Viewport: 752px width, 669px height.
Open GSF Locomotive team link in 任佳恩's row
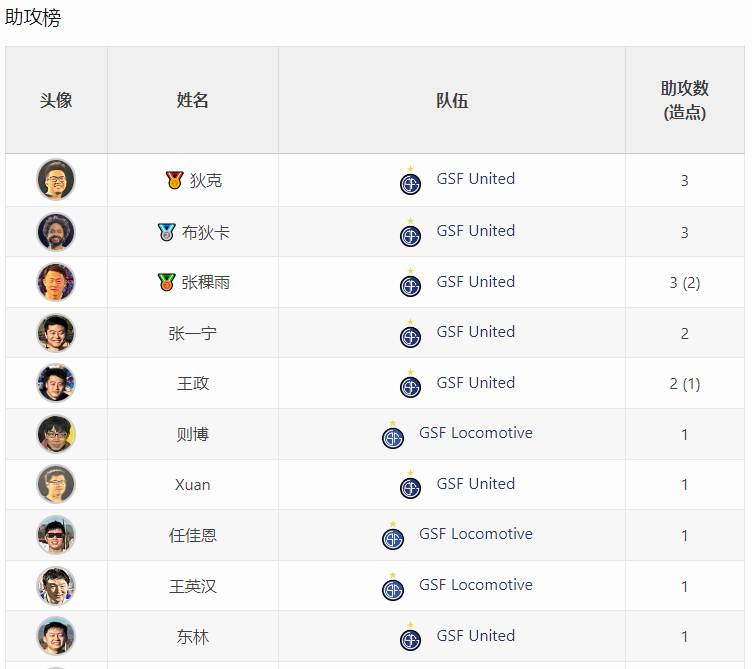point(476,534)
